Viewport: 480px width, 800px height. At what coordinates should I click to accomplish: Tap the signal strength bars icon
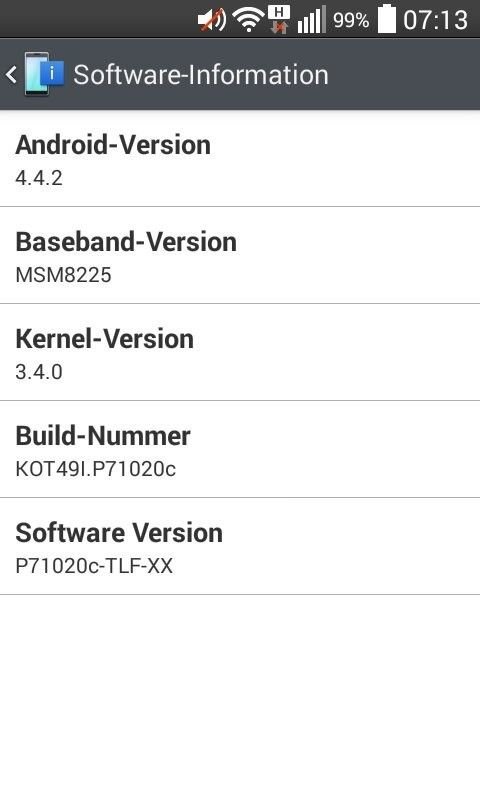pos(311,20)
